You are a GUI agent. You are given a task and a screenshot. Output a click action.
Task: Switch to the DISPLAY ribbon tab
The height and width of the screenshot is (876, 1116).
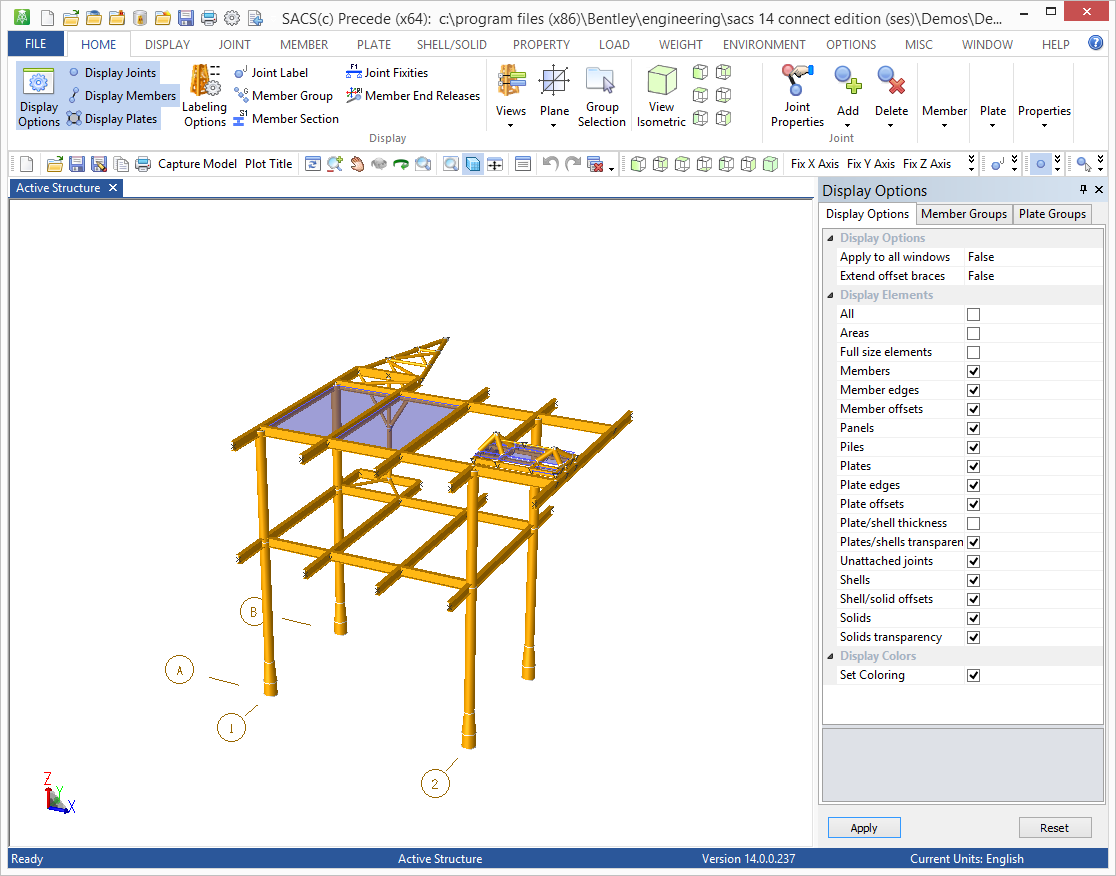coord(167,44)
